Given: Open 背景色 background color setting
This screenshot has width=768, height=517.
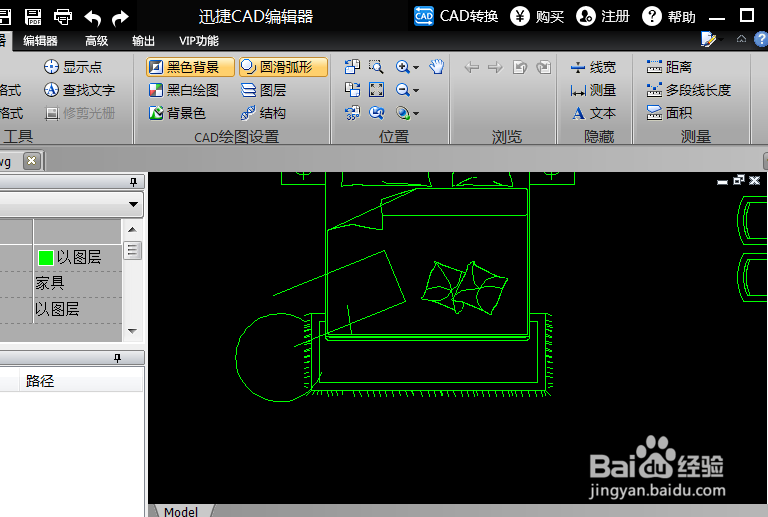Looking at the screenshot, I should pyautogui.click(x=177, y=113).
